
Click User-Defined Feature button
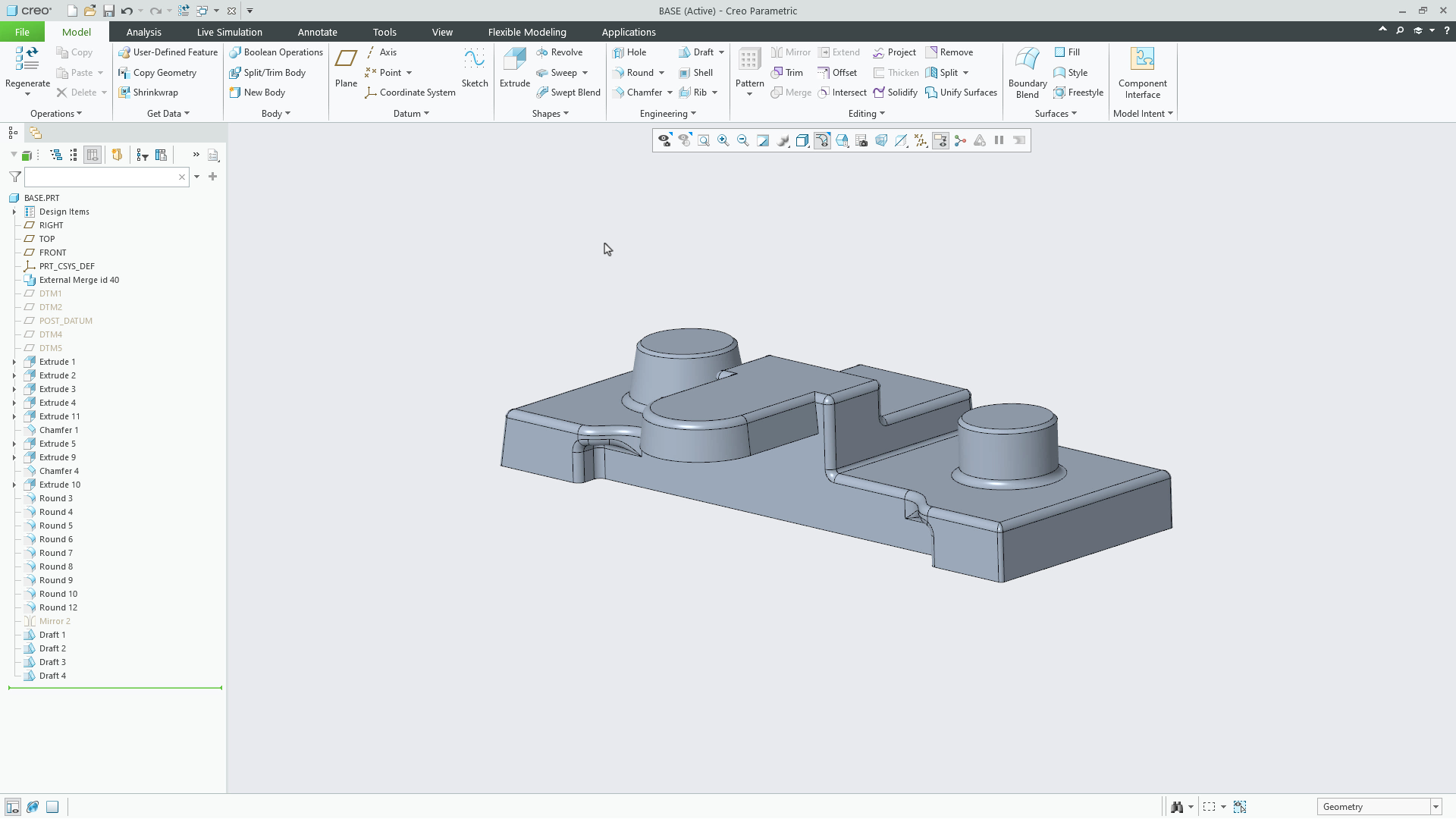click(168, 52)
